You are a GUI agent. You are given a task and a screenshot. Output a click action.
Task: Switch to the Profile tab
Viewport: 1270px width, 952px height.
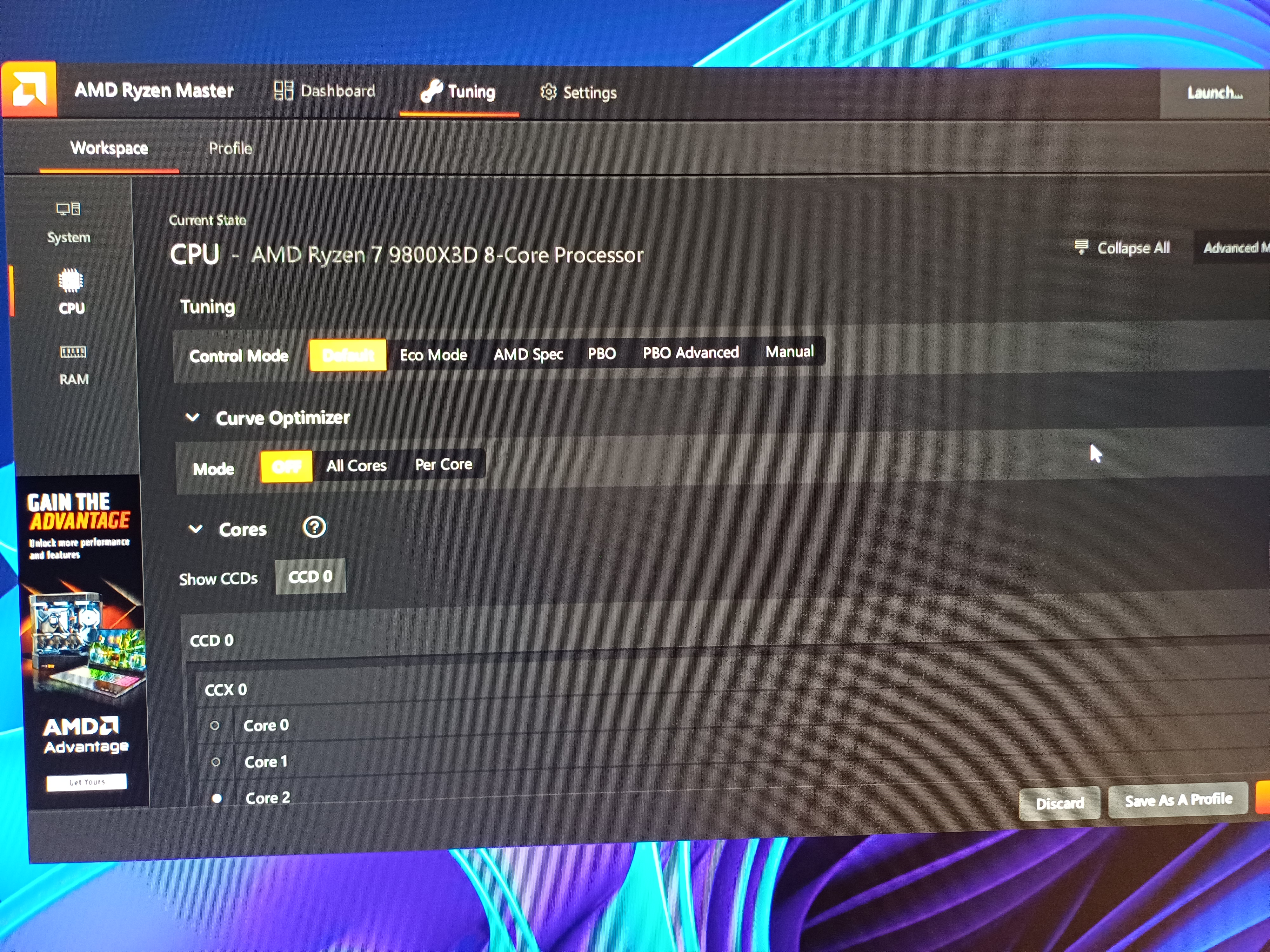230,148
